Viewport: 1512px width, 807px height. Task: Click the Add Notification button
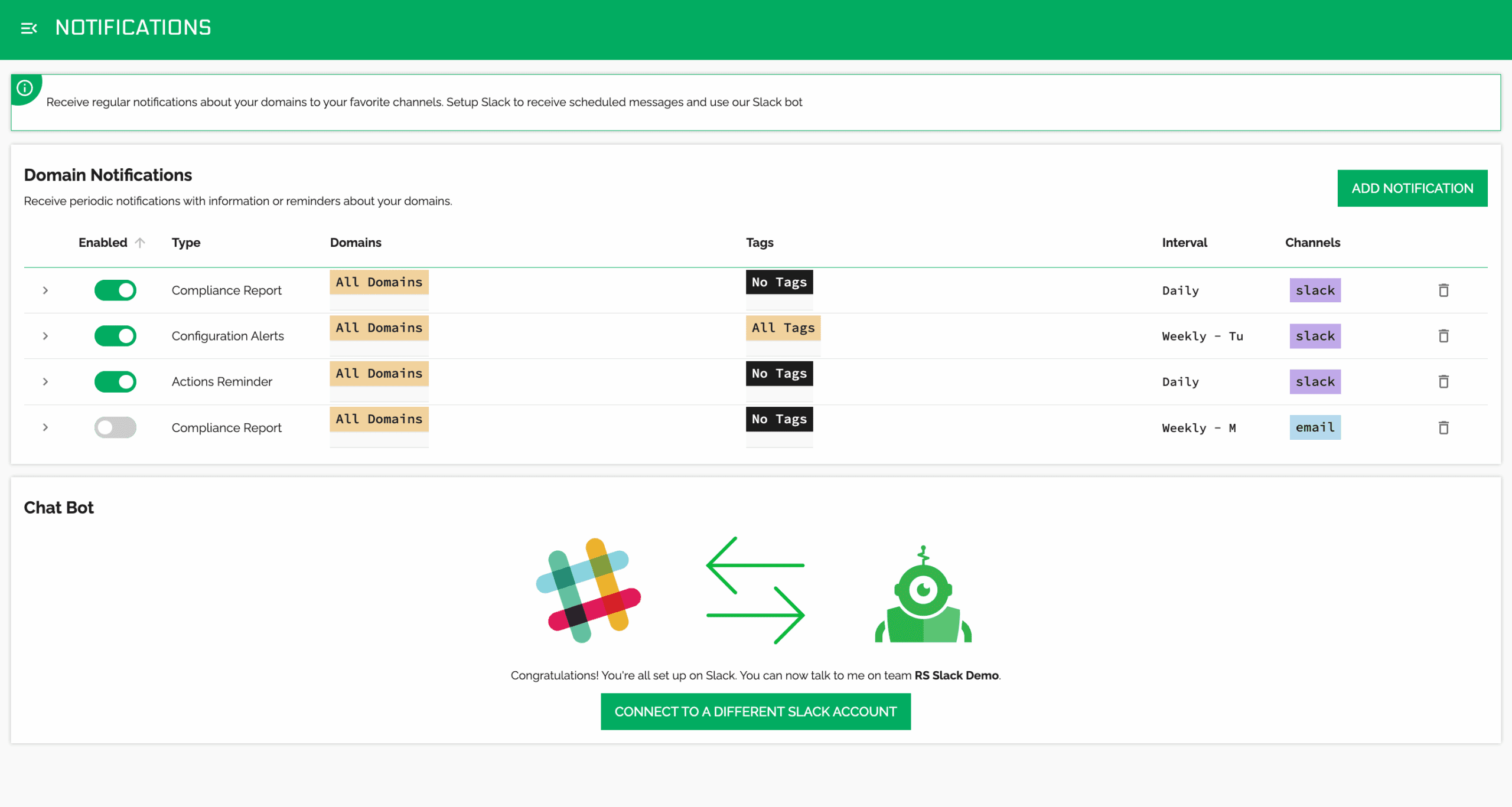(x=1412, y=188)
